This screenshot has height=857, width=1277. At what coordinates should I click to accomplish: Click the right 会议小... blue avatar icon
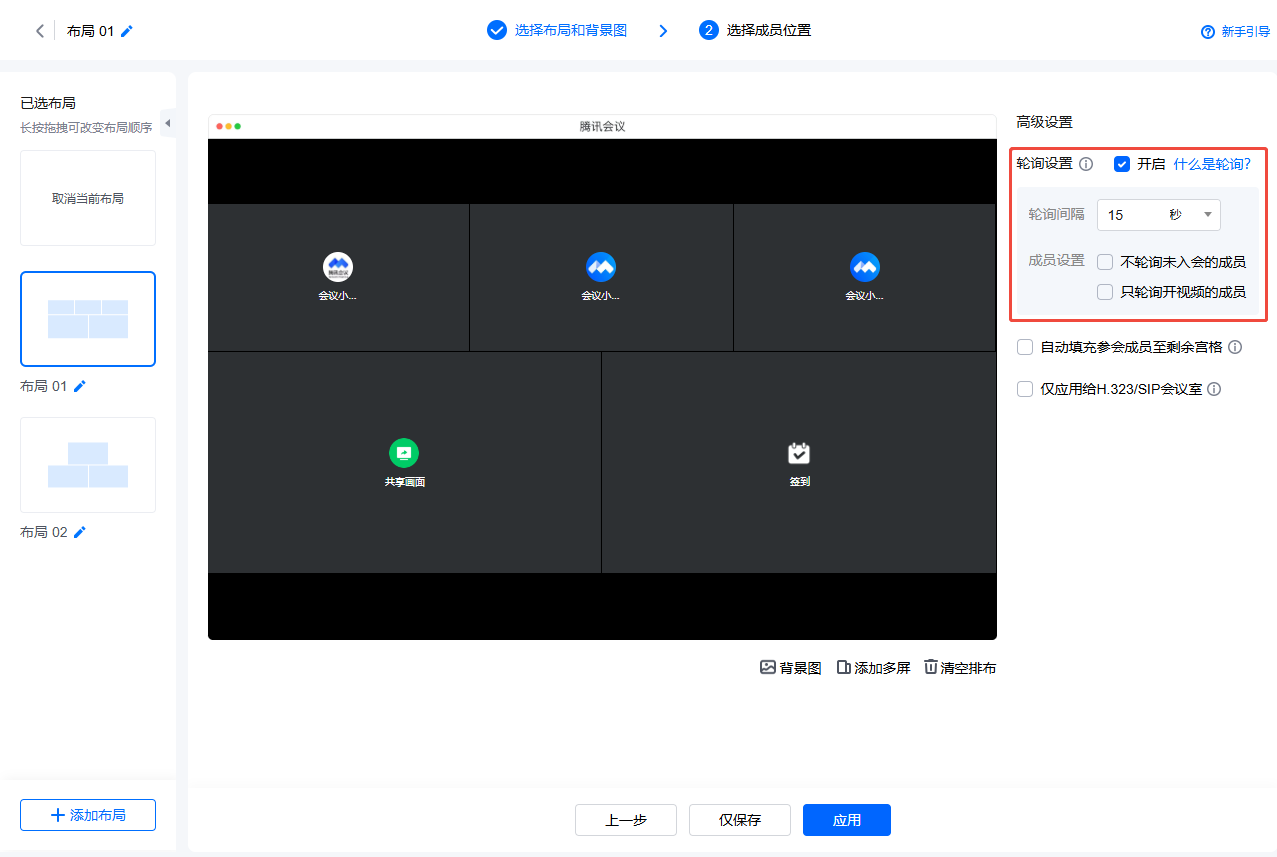(864, 266)
